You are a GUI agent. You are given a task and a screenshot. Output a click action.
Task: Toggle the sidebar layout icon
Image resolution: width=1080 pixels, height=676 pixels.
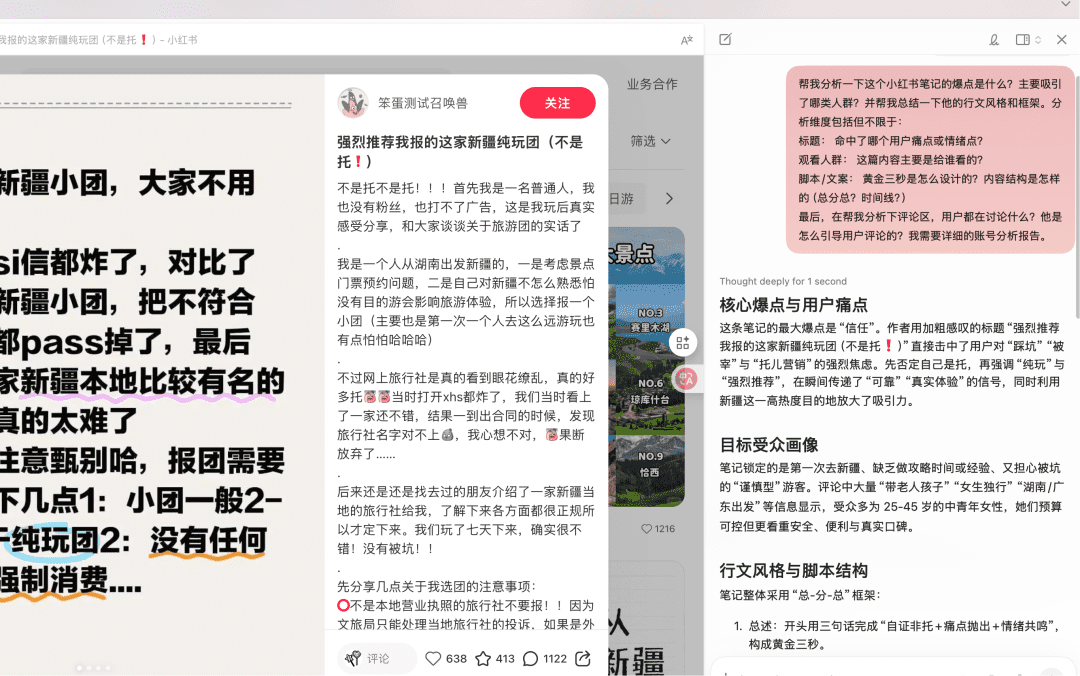point(1023,40)
